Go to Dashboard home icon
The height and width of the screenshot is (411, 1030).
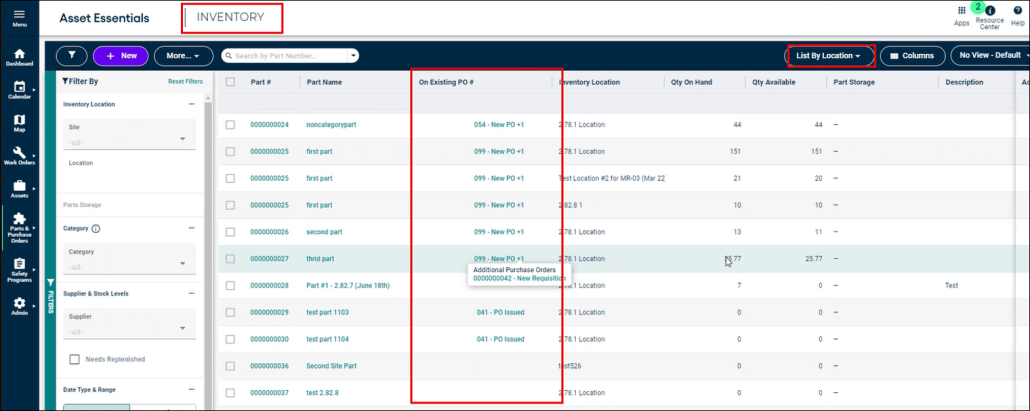click(19, 54)
